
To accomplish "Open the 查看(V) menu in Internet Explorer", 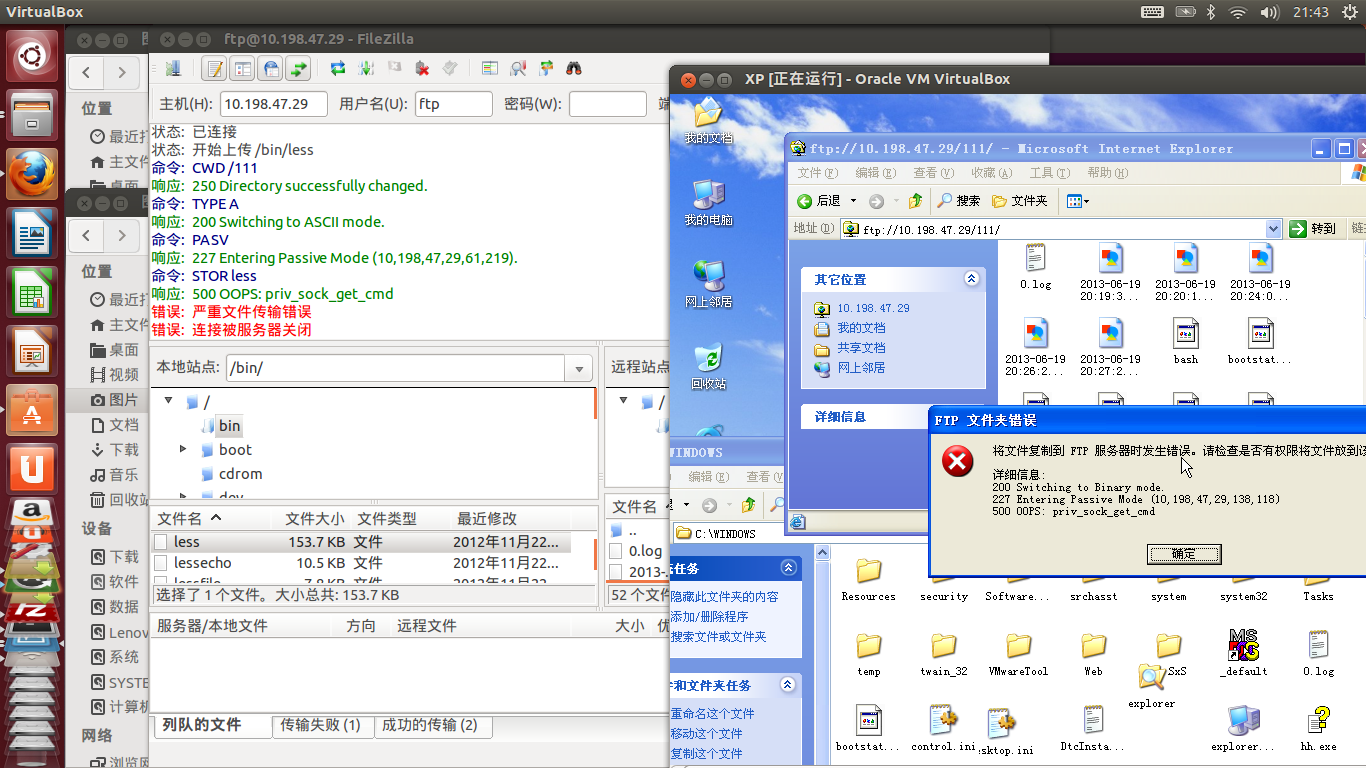I will (x=934, y=173).
